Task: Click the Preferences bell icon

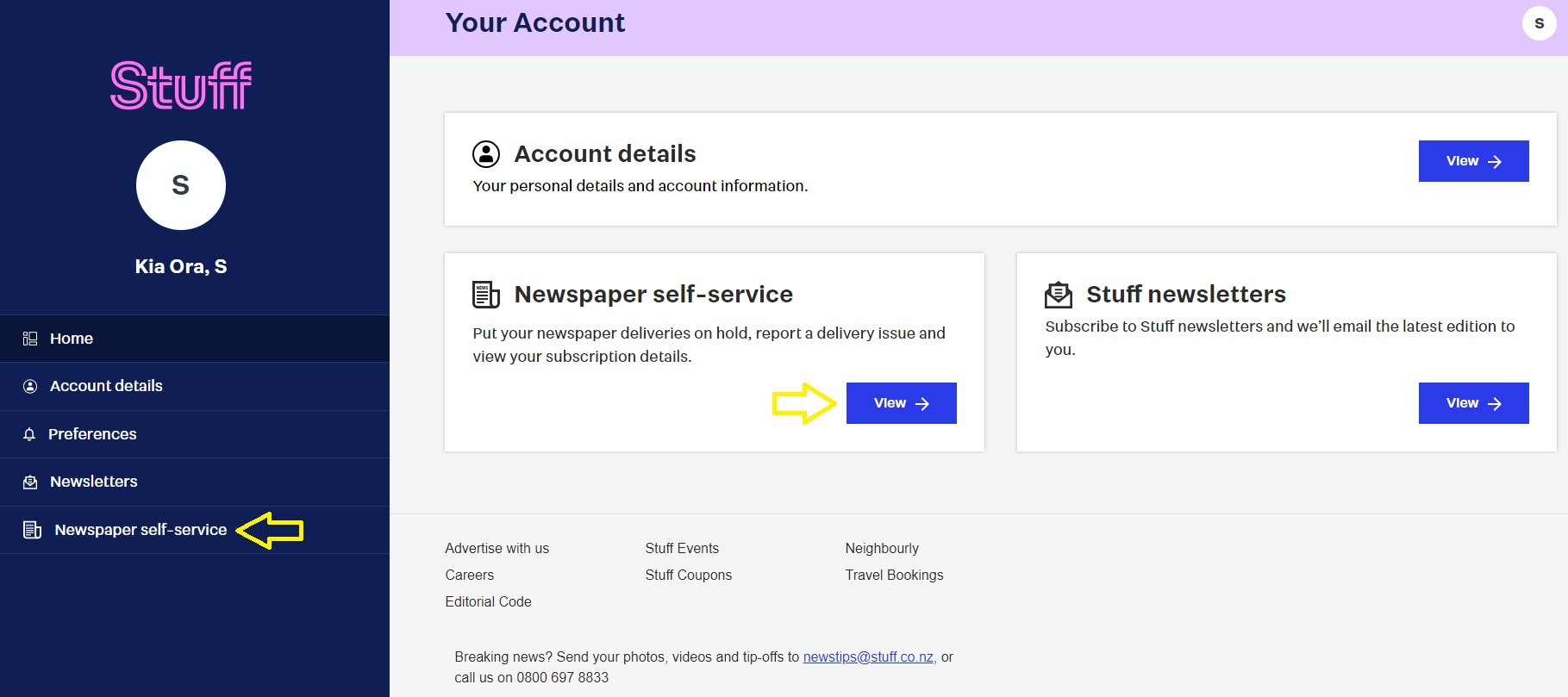Action: click(29, 434)
